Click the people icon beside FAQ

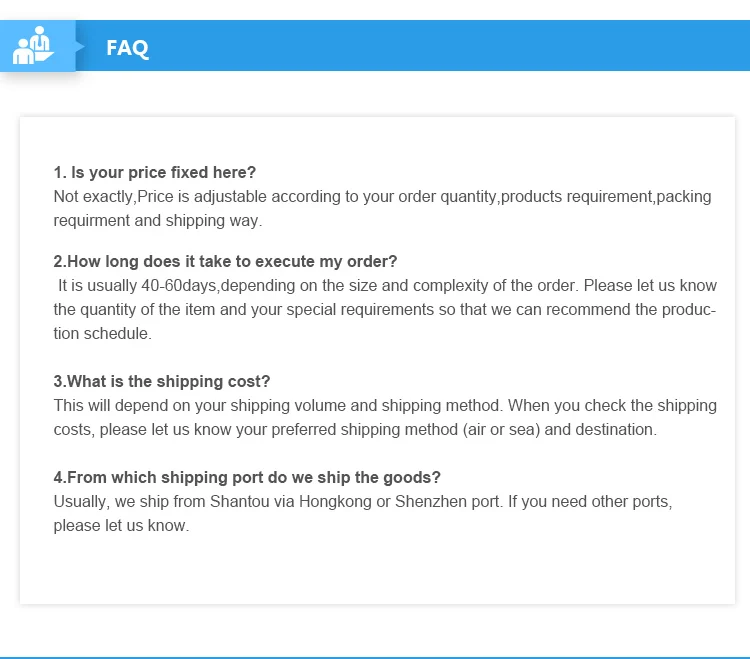(32, 46)
